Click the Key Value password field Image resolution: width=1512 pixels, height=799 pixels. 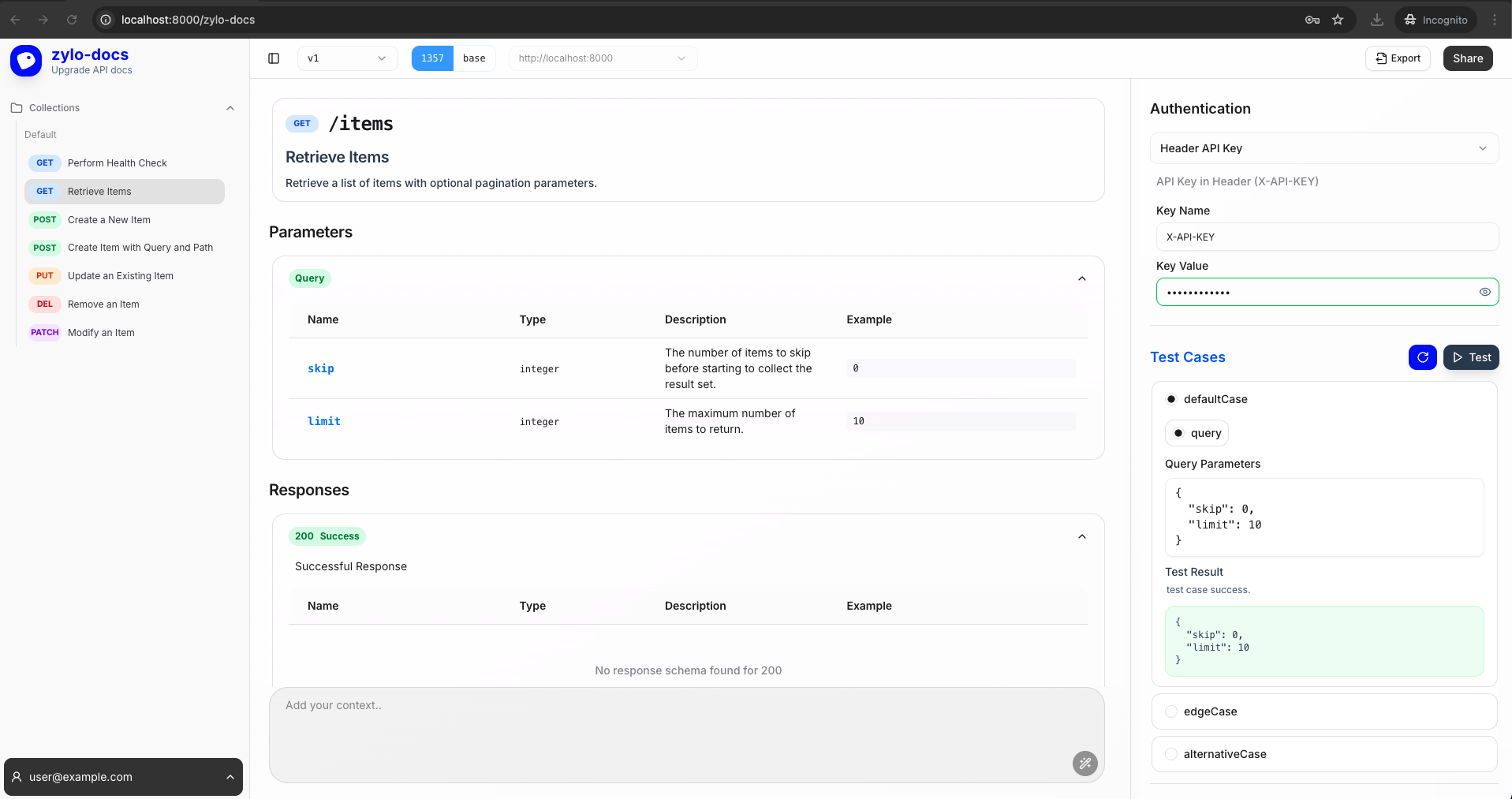tap(1327, 292)
